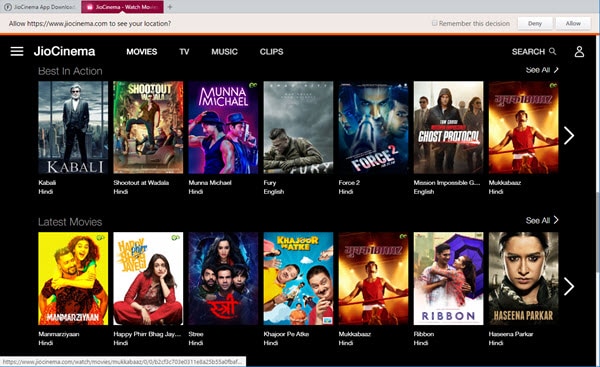Click the Manmarziyaan title text
The image size is (600, 367).
(x=59, y=334)
